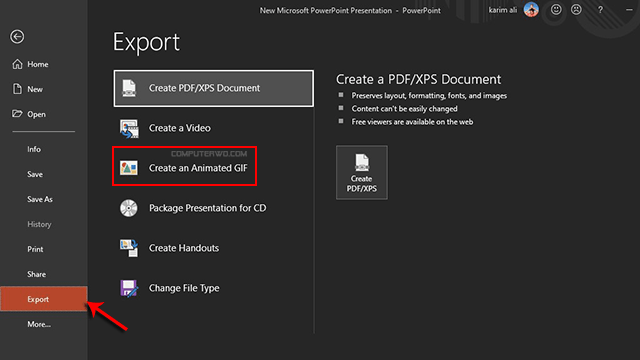Click the Create a Video film icon
The image size is (640, 360).
[x=129, y=129]
